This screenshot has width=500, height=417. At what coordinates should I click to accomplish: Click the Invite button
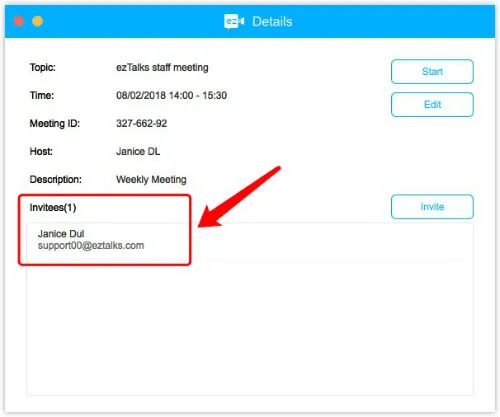point(432,207)
